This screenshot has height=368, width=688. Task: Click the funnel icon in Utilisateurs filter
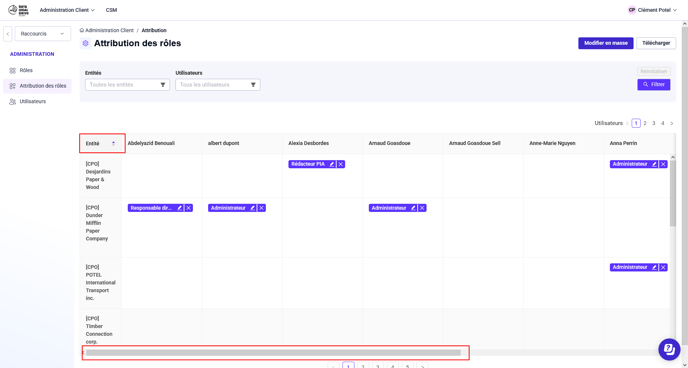253,85
